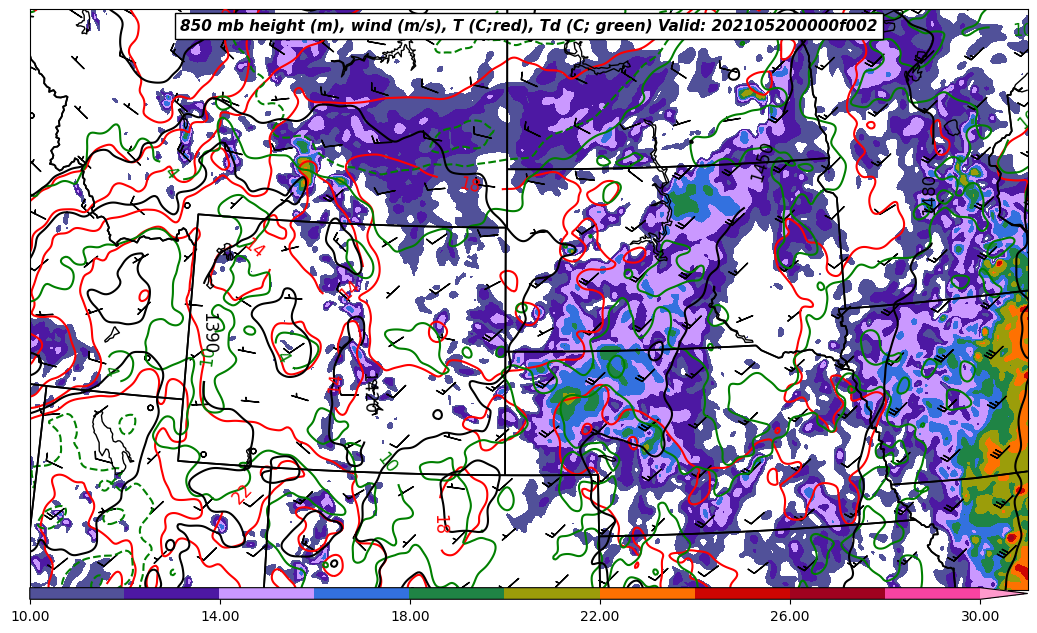Click the 18.00 colorbar tick label
Screen dimensions: 1037x633
tap(409, 616)
